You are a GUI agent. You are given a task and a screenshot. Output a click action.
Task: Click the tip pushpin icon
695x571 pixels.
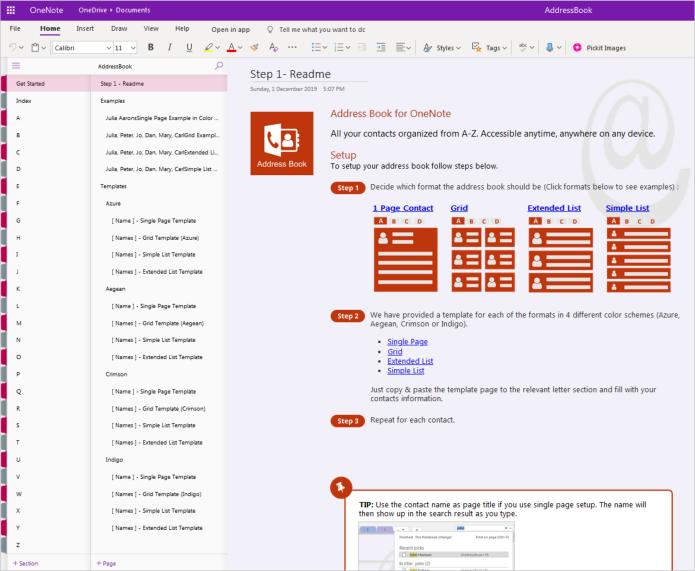coord(341,487)
